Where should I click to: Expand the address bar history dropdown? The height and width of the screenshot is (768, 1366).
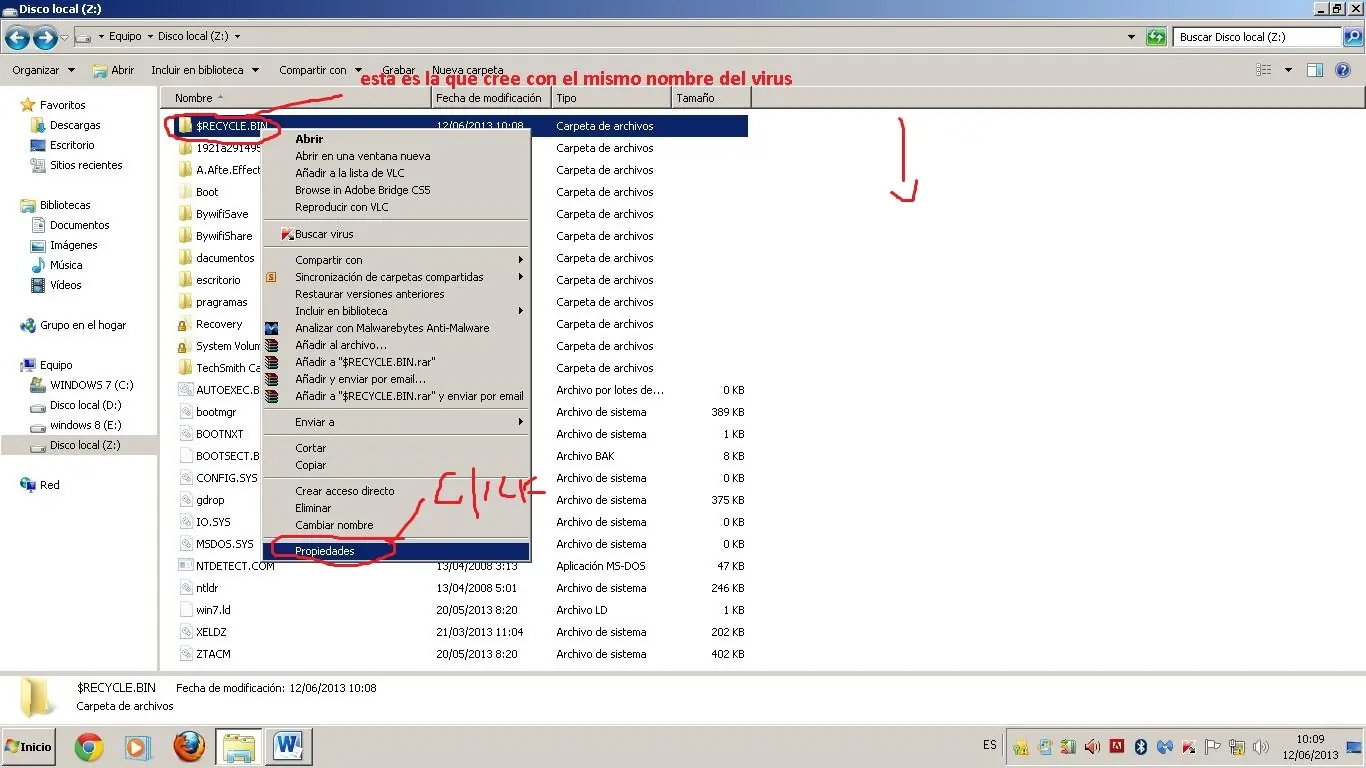tap(1132, 37)
